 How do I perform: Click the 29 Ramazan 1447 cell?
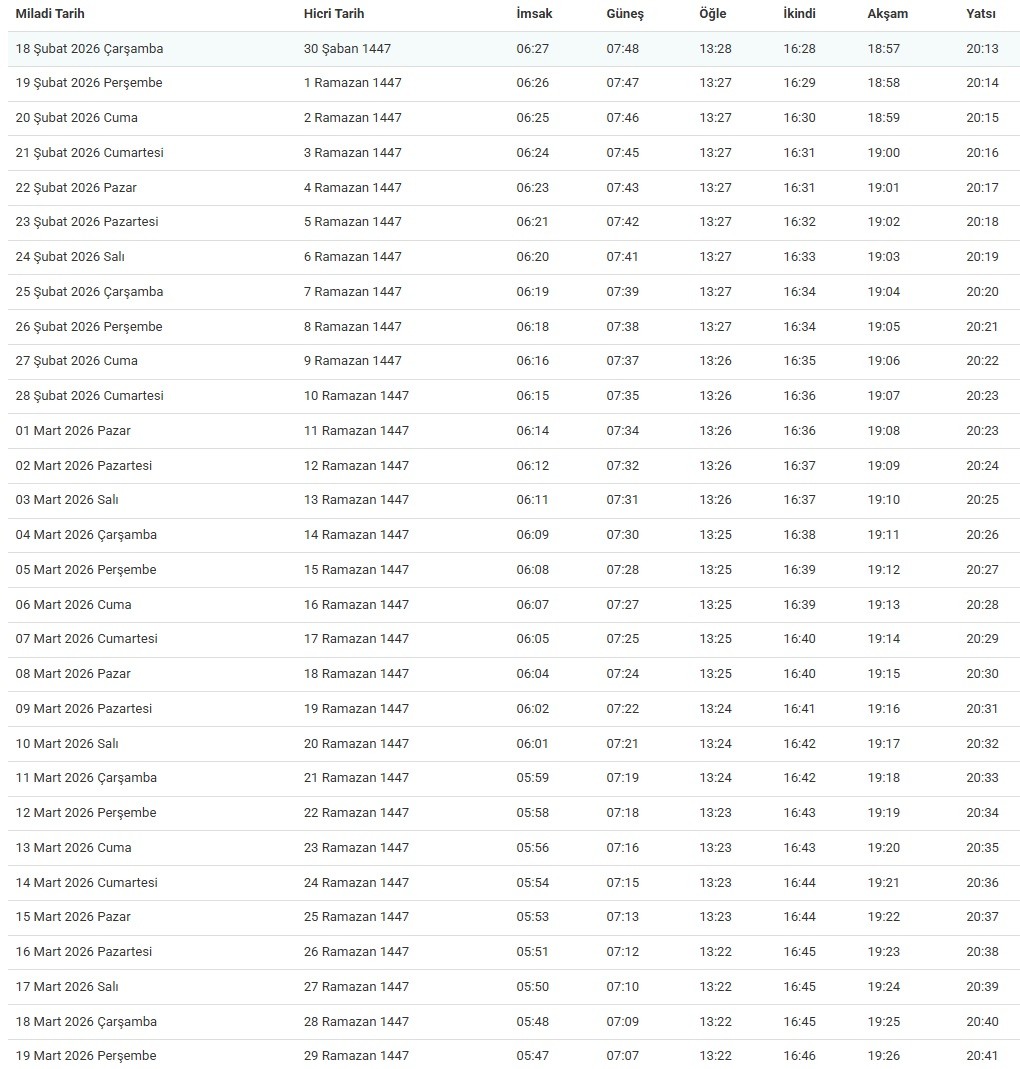(356, 1056)
